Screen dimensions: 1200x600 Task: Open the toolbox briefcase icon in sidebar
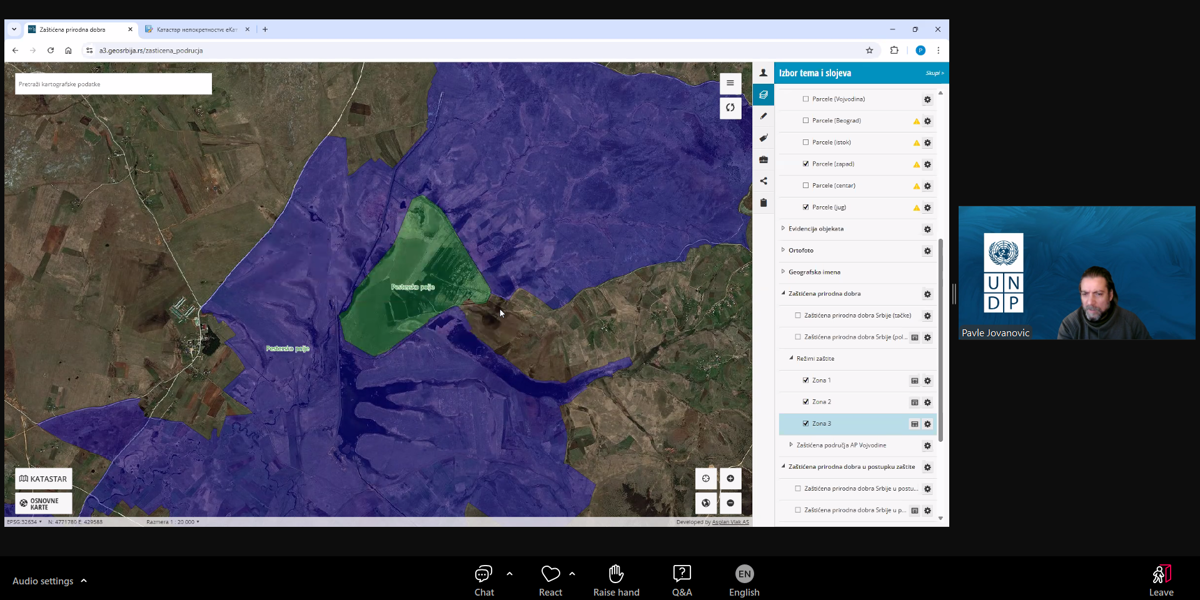(763, 160)
